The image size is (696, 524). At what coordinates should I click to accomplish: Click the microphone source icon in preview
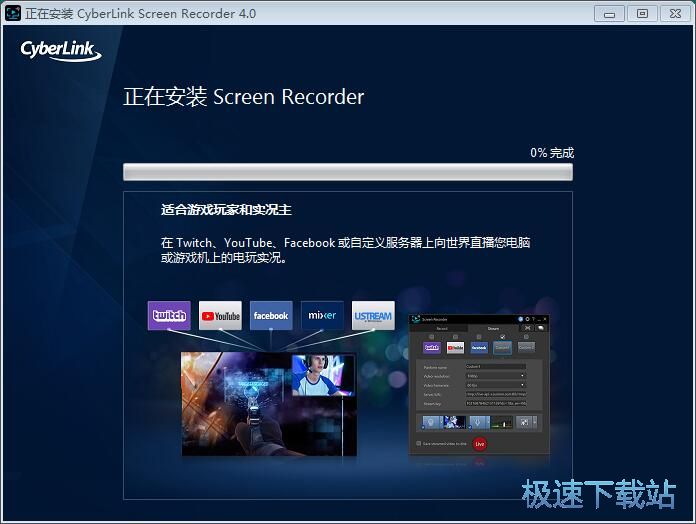[x=478, y=422]
